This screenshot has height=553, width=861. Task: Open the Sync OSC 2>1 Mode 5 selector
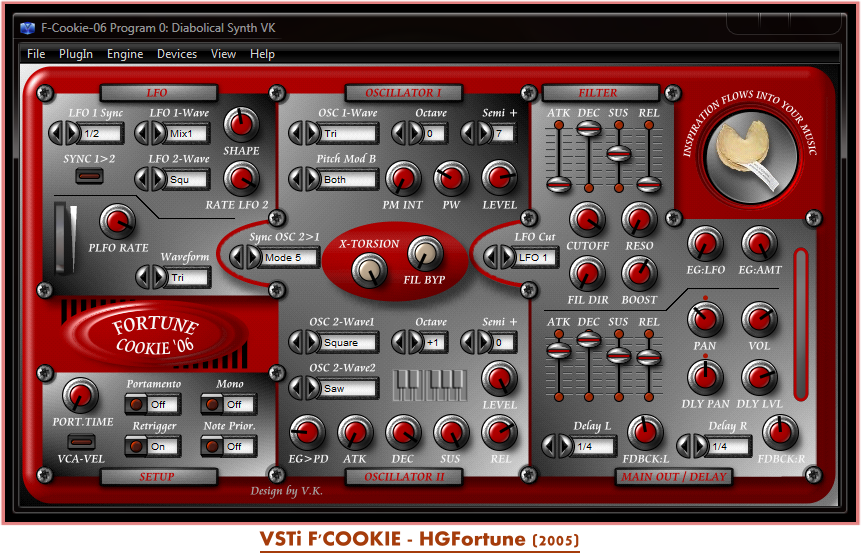pyautogui.click(x=290, y=257)
